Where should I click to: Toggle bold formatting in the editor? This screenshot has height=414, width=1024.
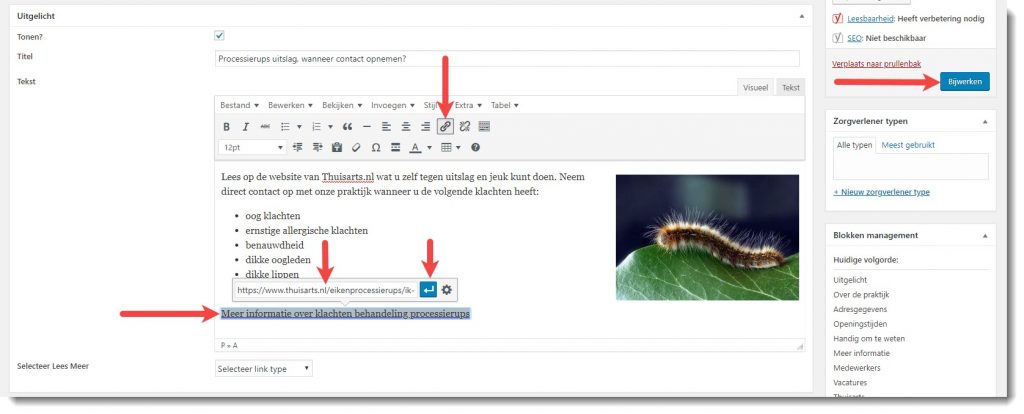tap(227, 127)
